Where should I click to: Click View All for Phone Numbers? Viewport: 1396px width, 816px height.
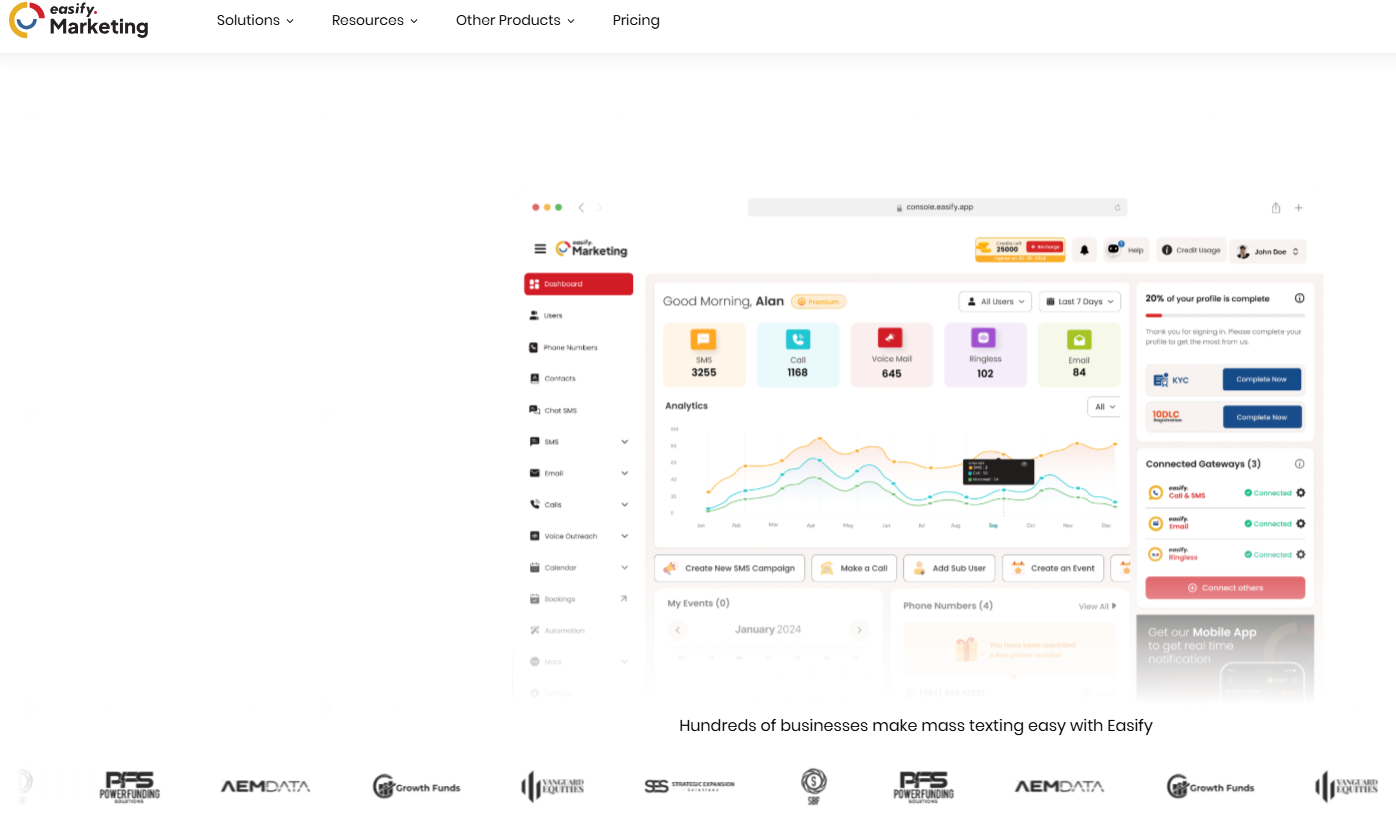pos(1097,606)
